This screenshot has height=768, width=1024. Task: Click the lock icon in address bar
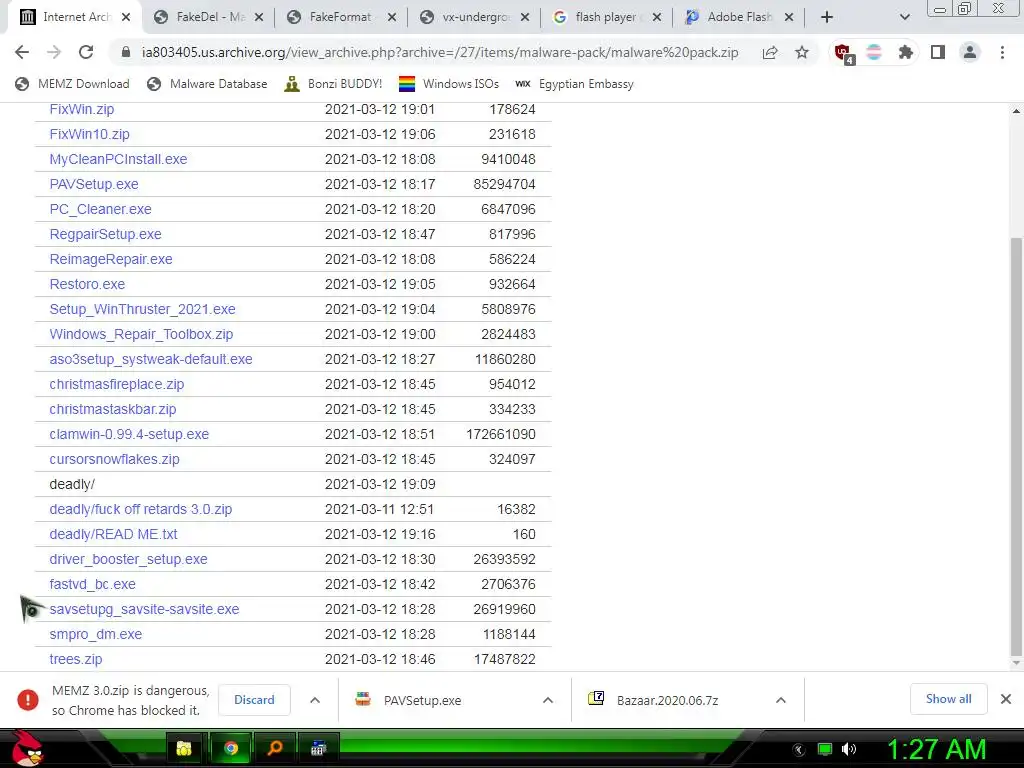(x=126, y=52)
